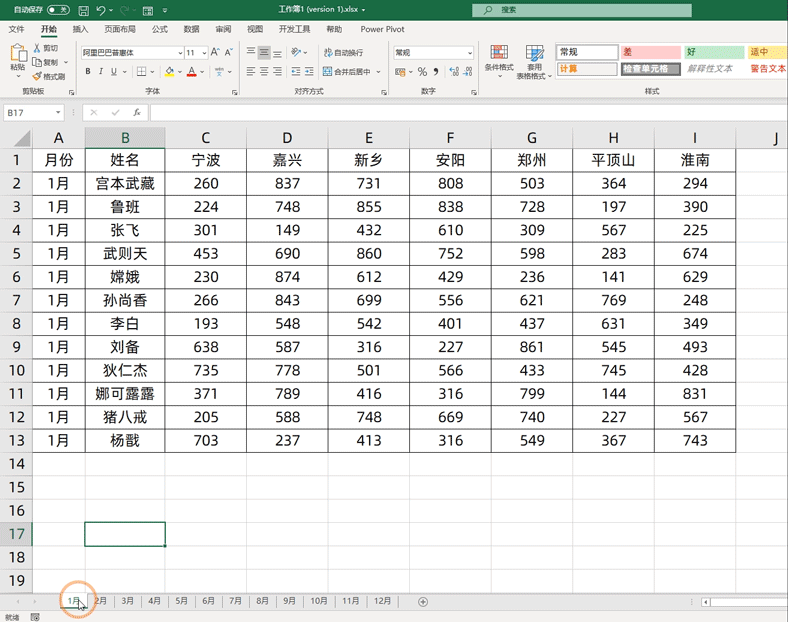Click the Insert Function fx icon

click(x=137, y=113)
